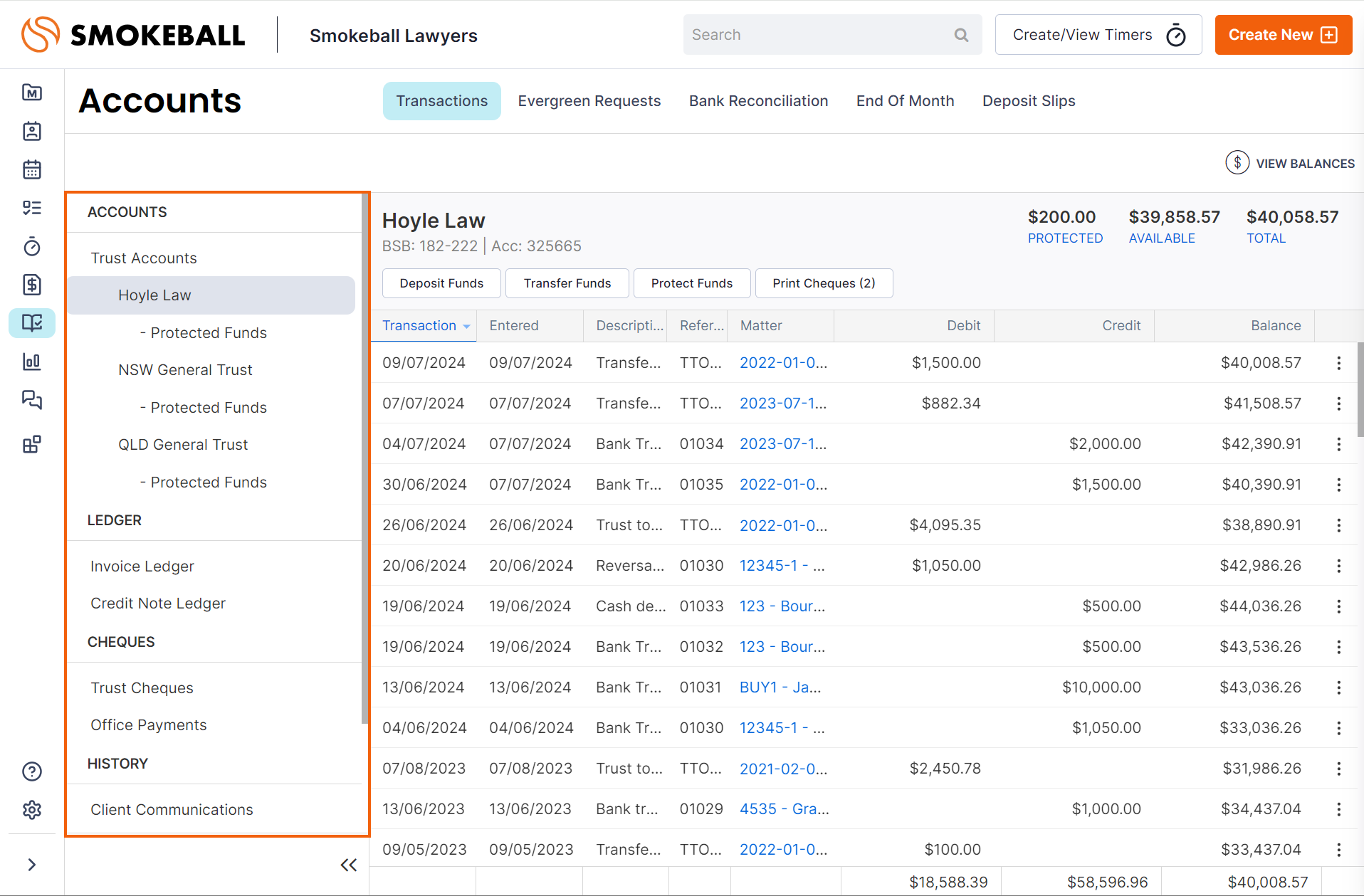Open row menu for balance $44,036.26
The image size is (1364, 896).
click(1339, 606)
